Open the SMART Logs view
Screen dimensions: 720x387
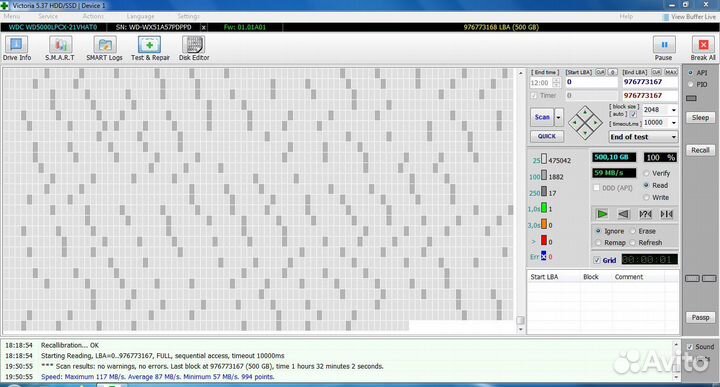coord(104,48)
